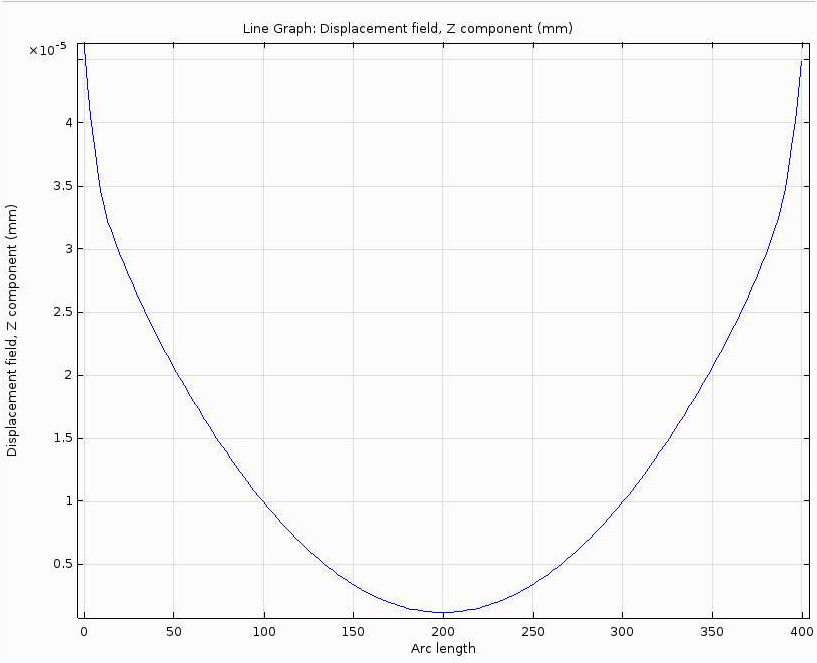The image size is (817, 663).
Task: Click the x-axis tick label '300'
Action: (622, 632)
